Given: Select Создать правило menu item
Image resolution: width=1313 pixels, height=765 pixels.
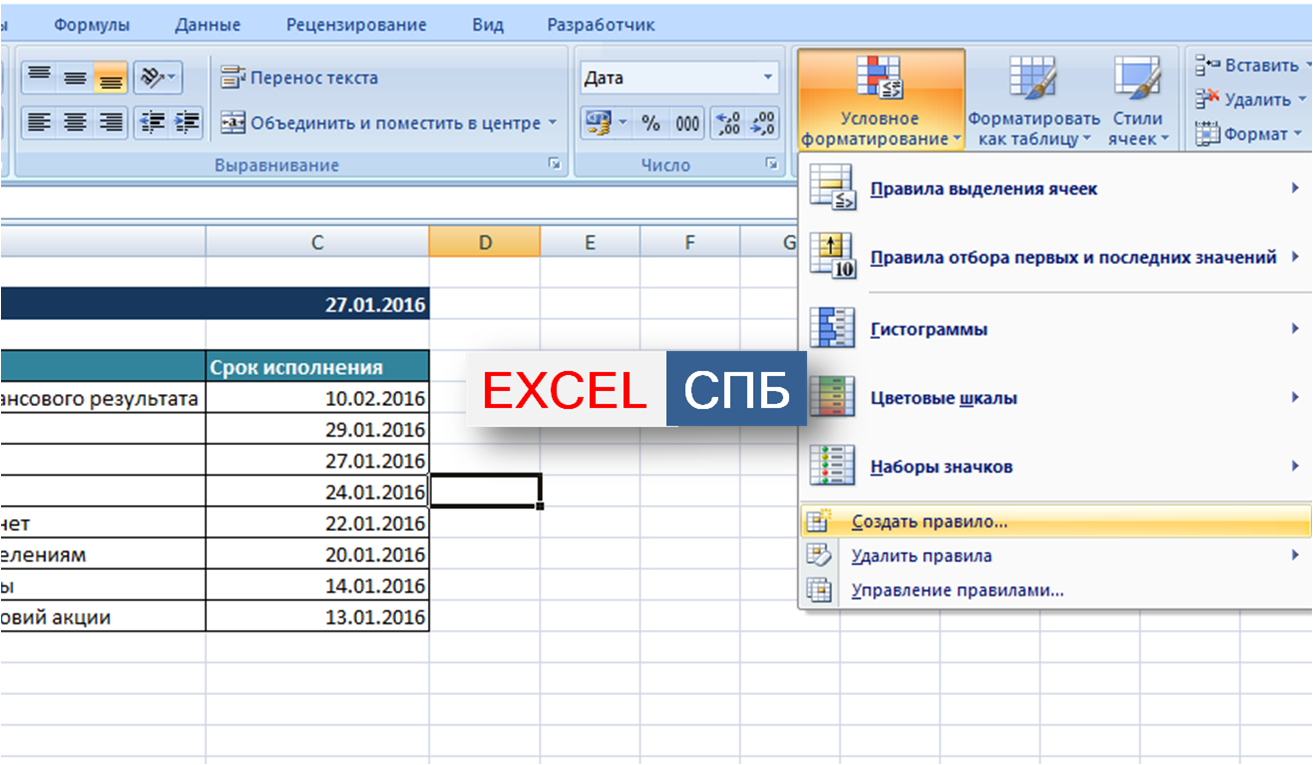Looking at the screenshot, I should [929, 522].
